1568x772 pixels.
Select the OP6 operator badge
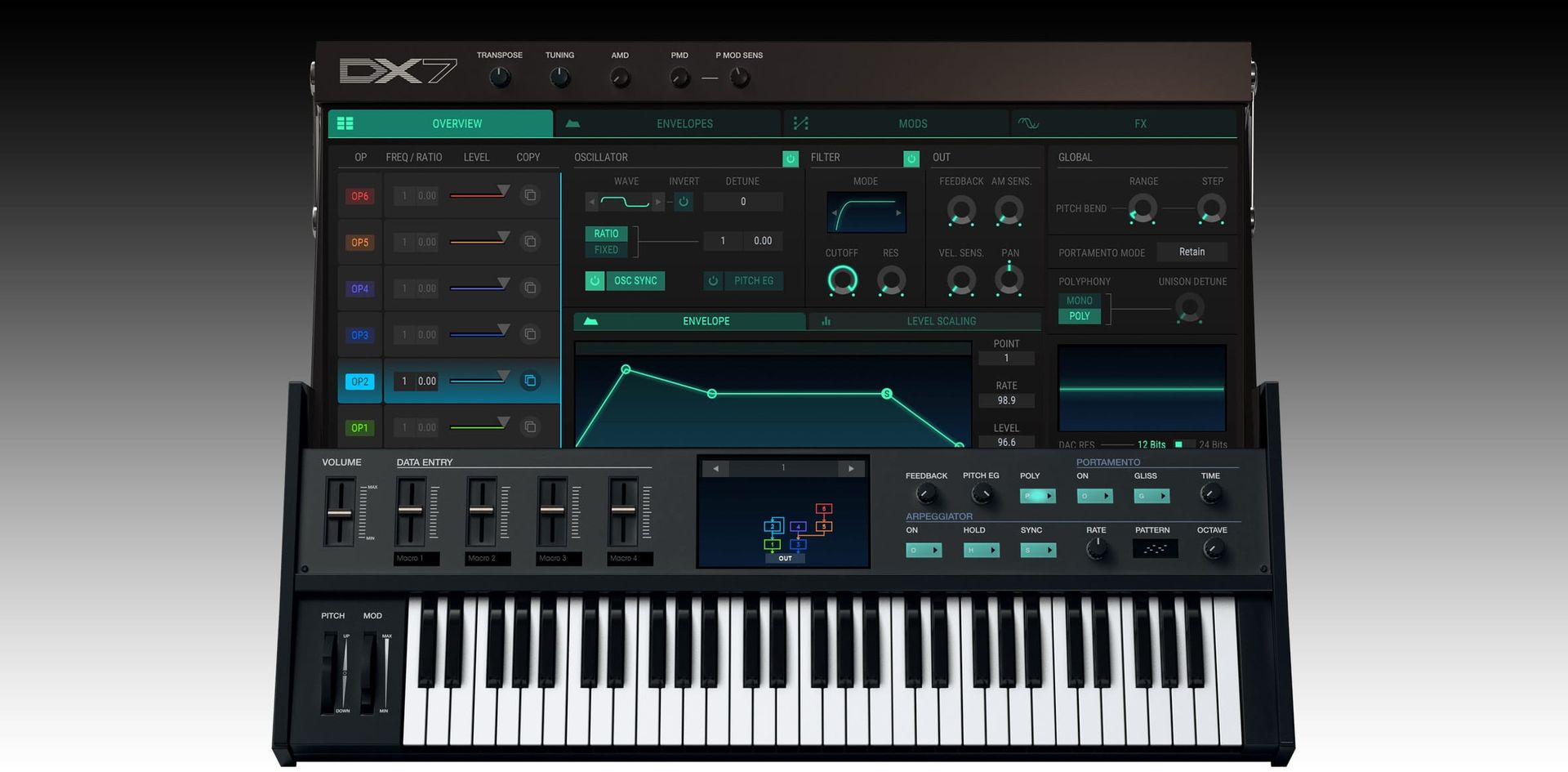pos(360,196)
